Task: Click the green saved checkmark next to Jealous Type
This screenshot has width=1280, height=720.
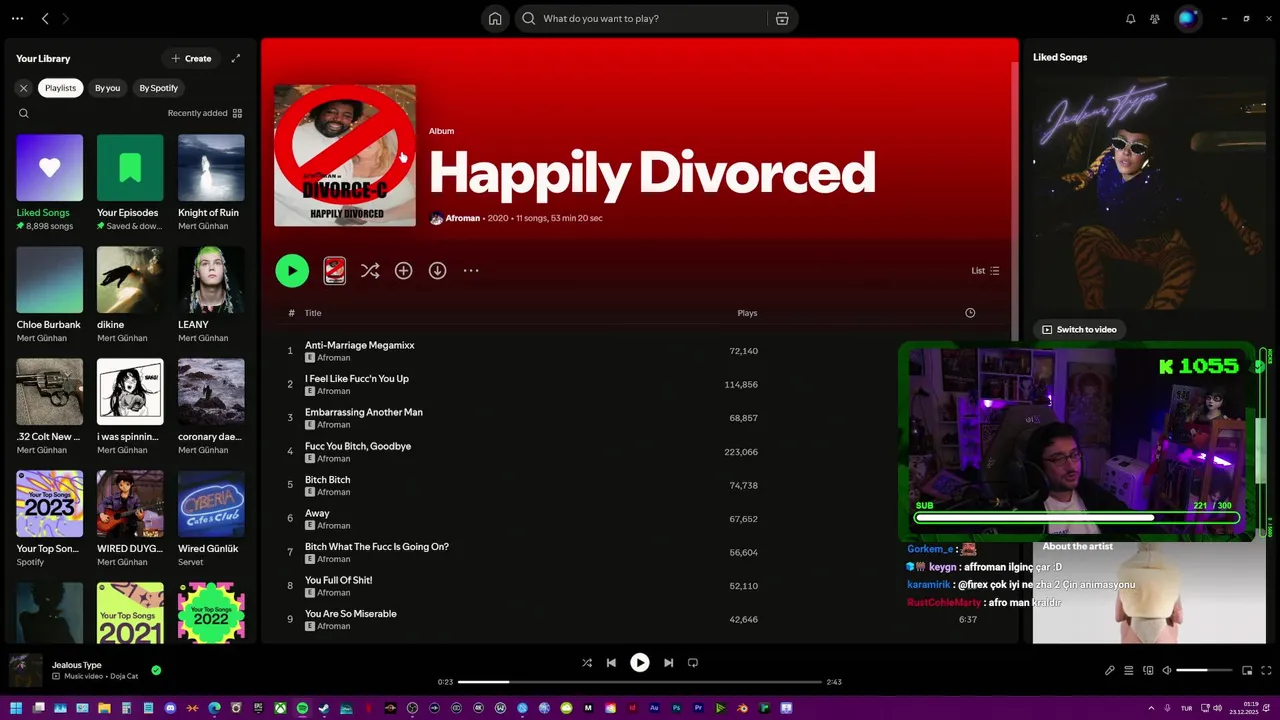Action: coord(156,670)
